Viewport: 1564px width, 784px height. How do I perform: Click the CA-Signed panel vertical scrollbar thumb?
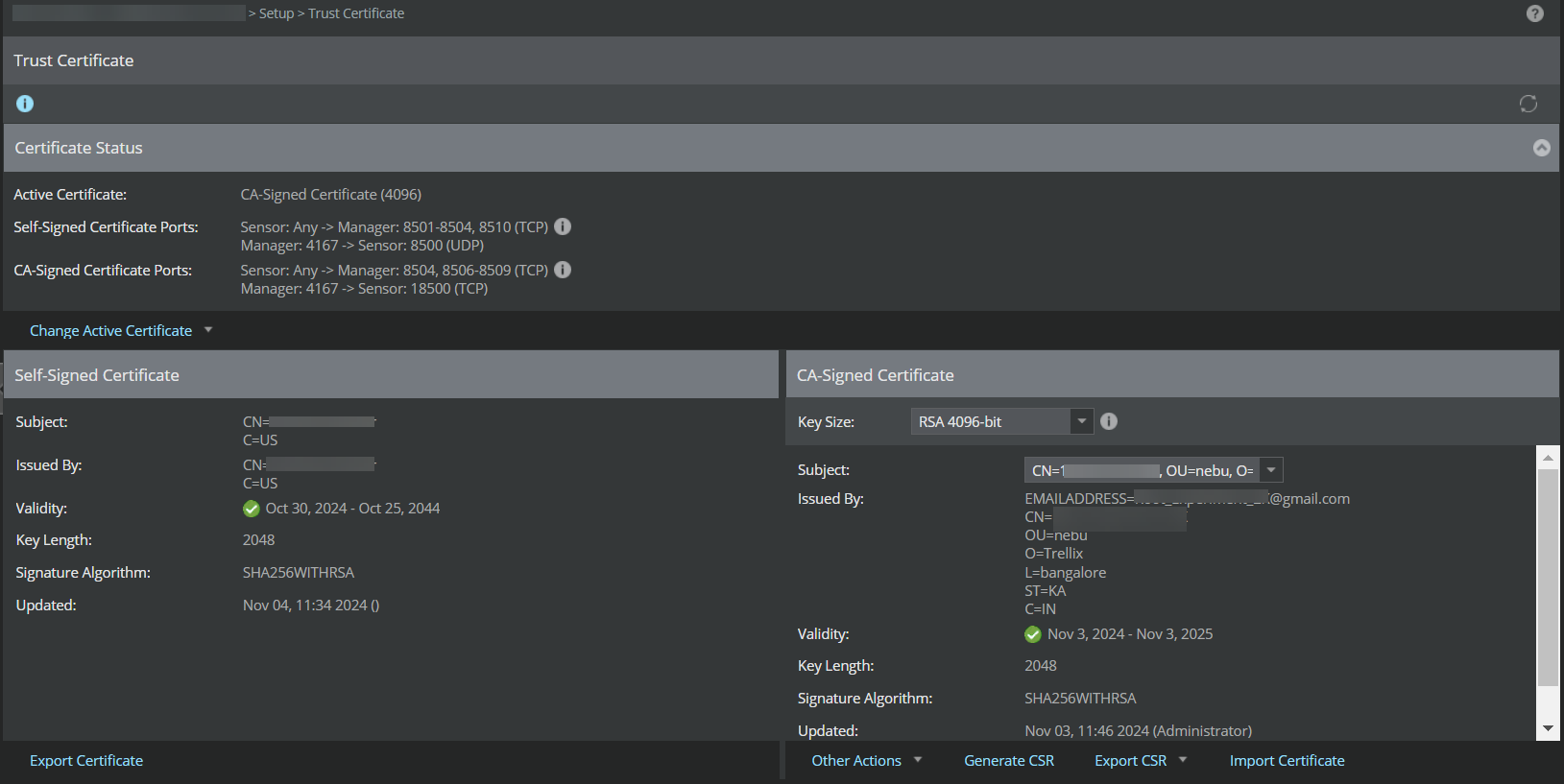[x=1548, y=577]
